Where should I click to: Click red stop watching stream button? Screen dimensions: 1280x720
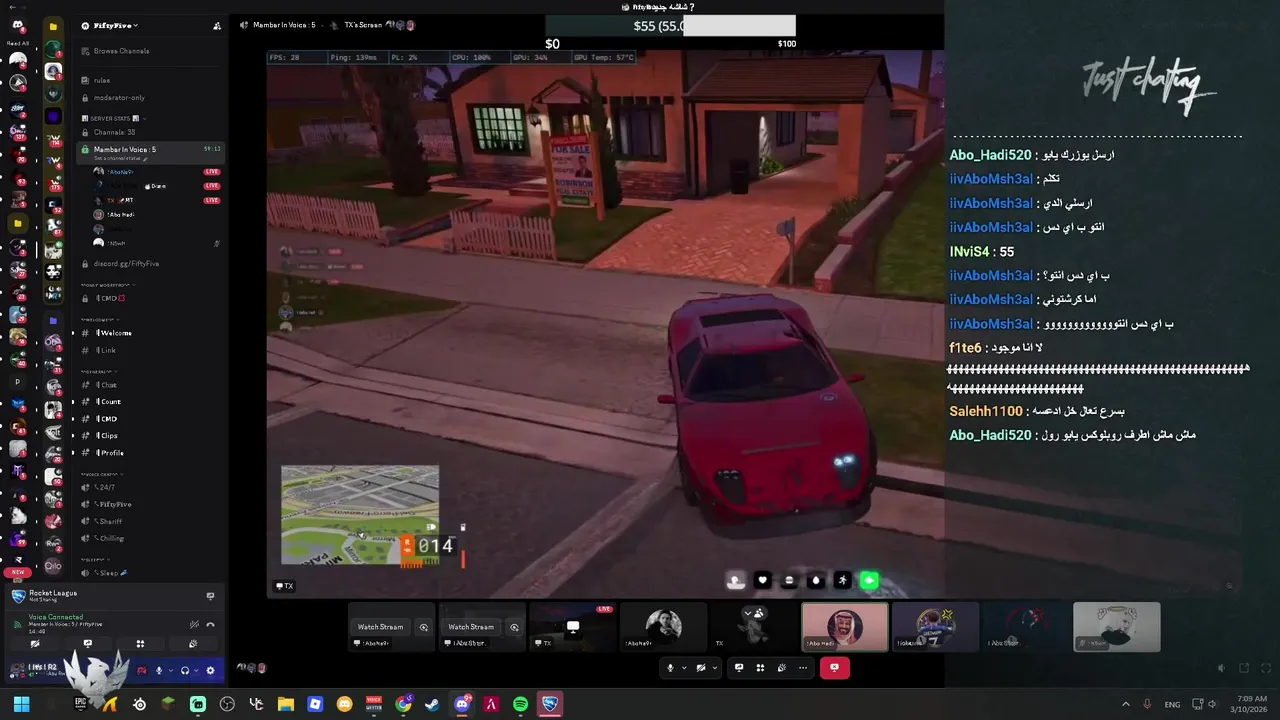click(x=835, y=668)
